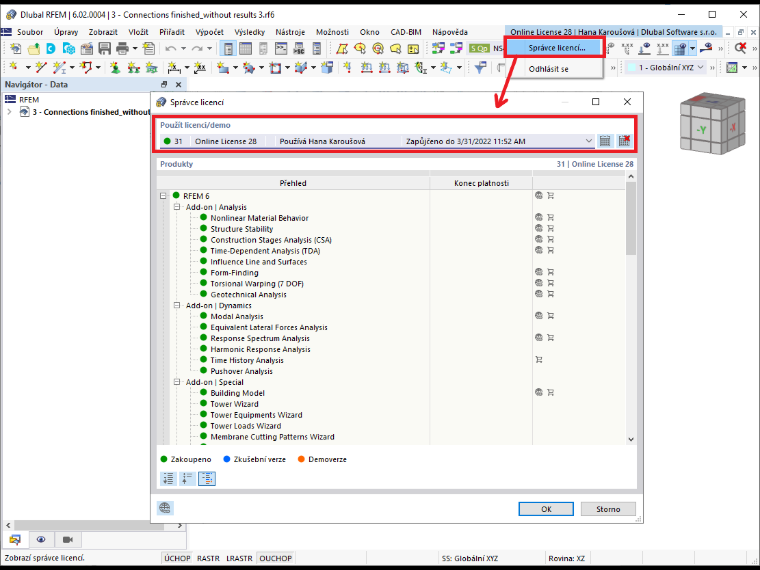Click the Storno button
This screenshot has height=570, width=760.
point(608,509)
